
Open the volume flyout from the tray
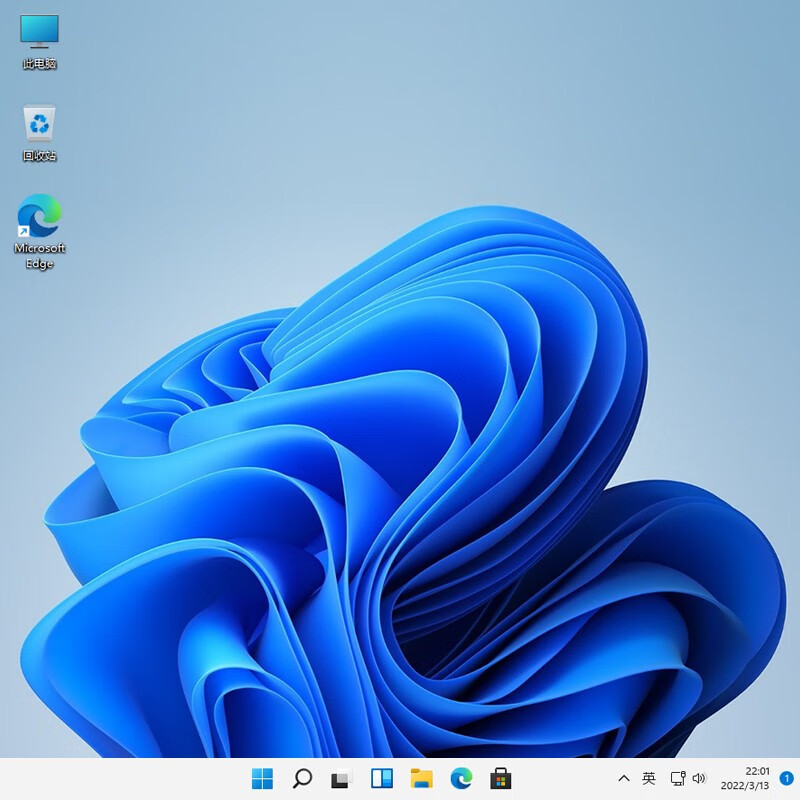[697, 778]
